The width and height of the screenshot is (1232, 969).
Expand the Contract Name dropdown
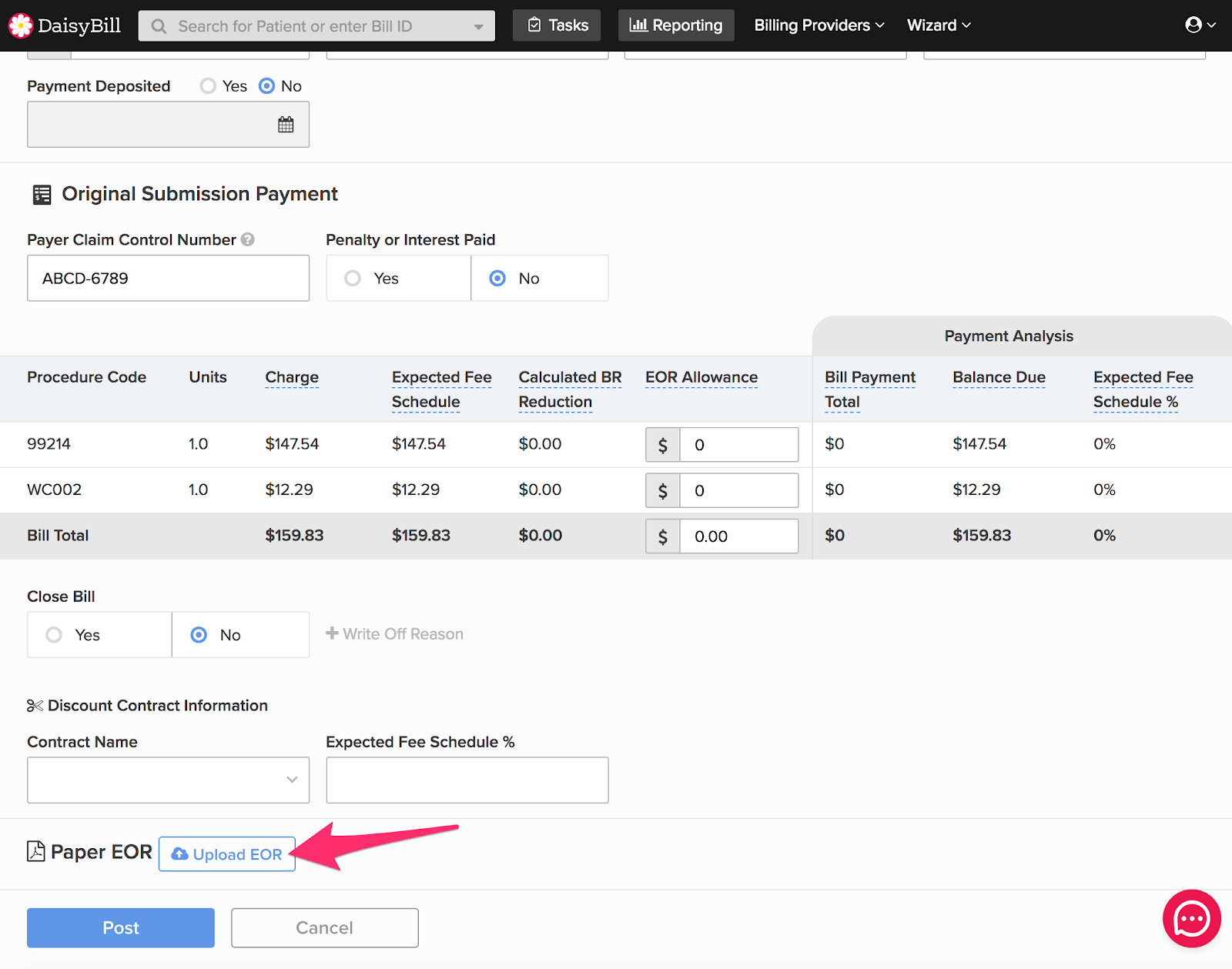tap(168, 780)
